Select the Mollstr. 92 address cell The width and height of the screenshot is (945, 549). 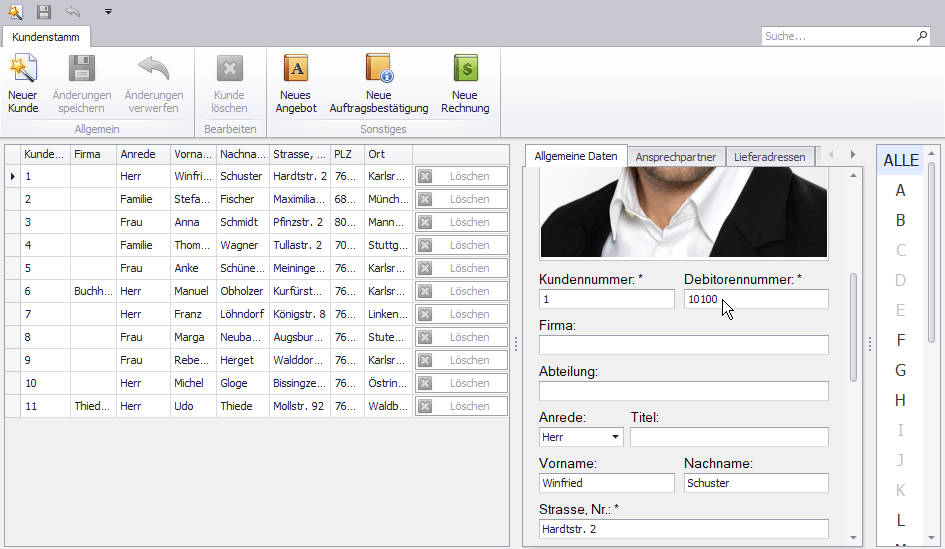click(299, 406)
